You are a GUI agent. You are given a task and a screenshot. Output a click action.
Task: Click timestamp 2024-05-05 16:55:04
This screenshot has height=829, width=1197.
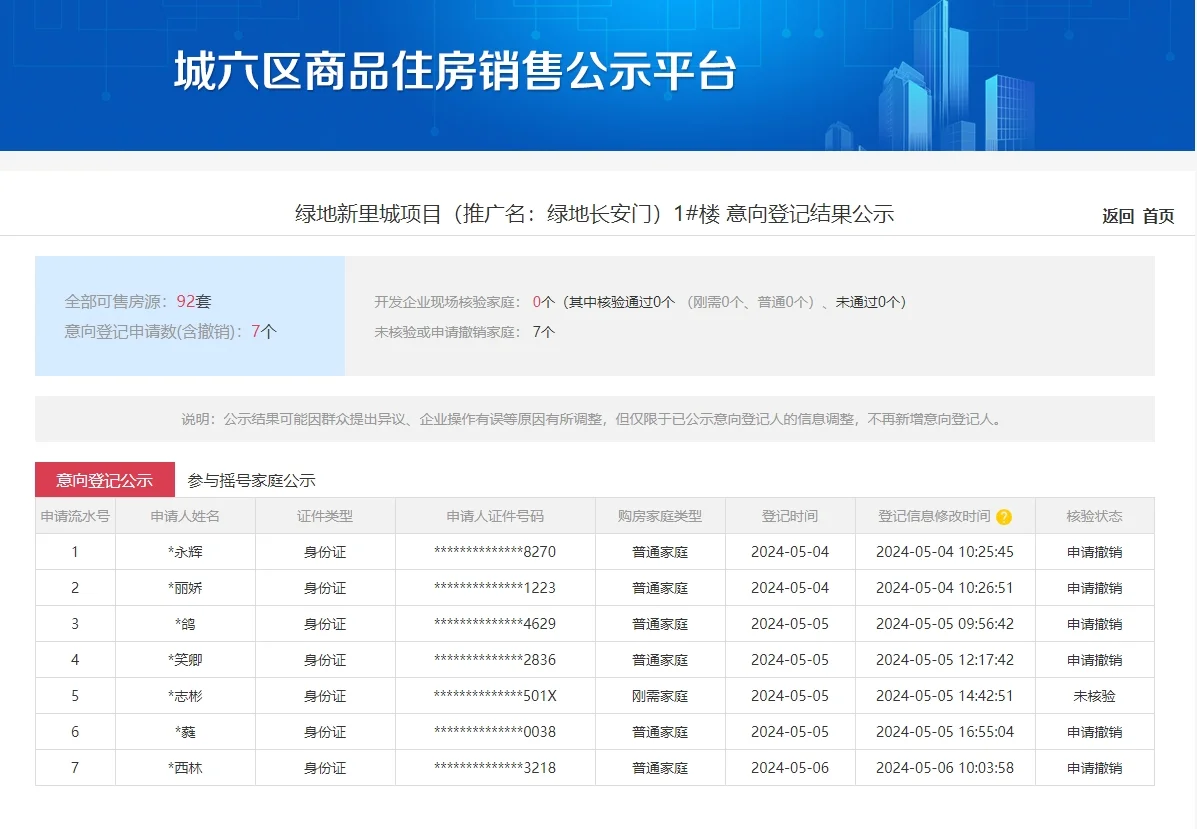[x=944, y=731]
